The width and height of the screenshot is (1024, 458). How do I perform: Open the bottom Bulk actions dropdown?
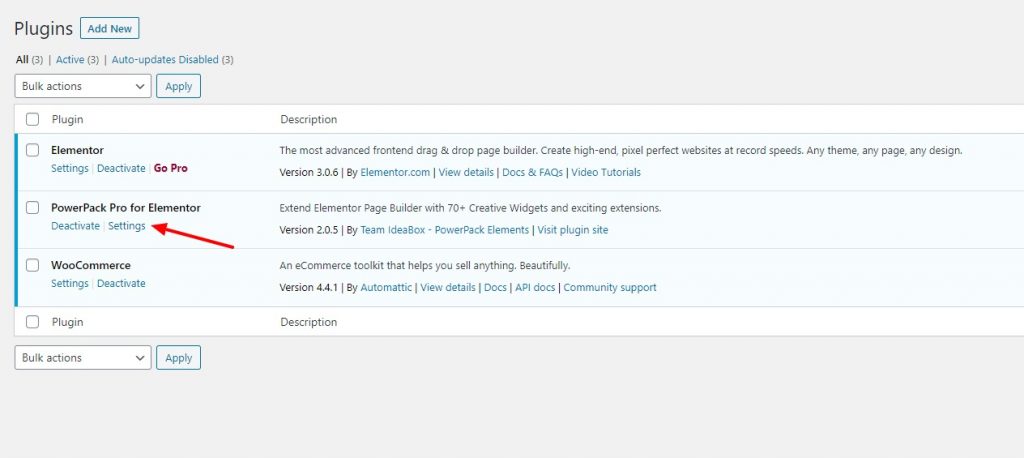[x=83, y=357]
